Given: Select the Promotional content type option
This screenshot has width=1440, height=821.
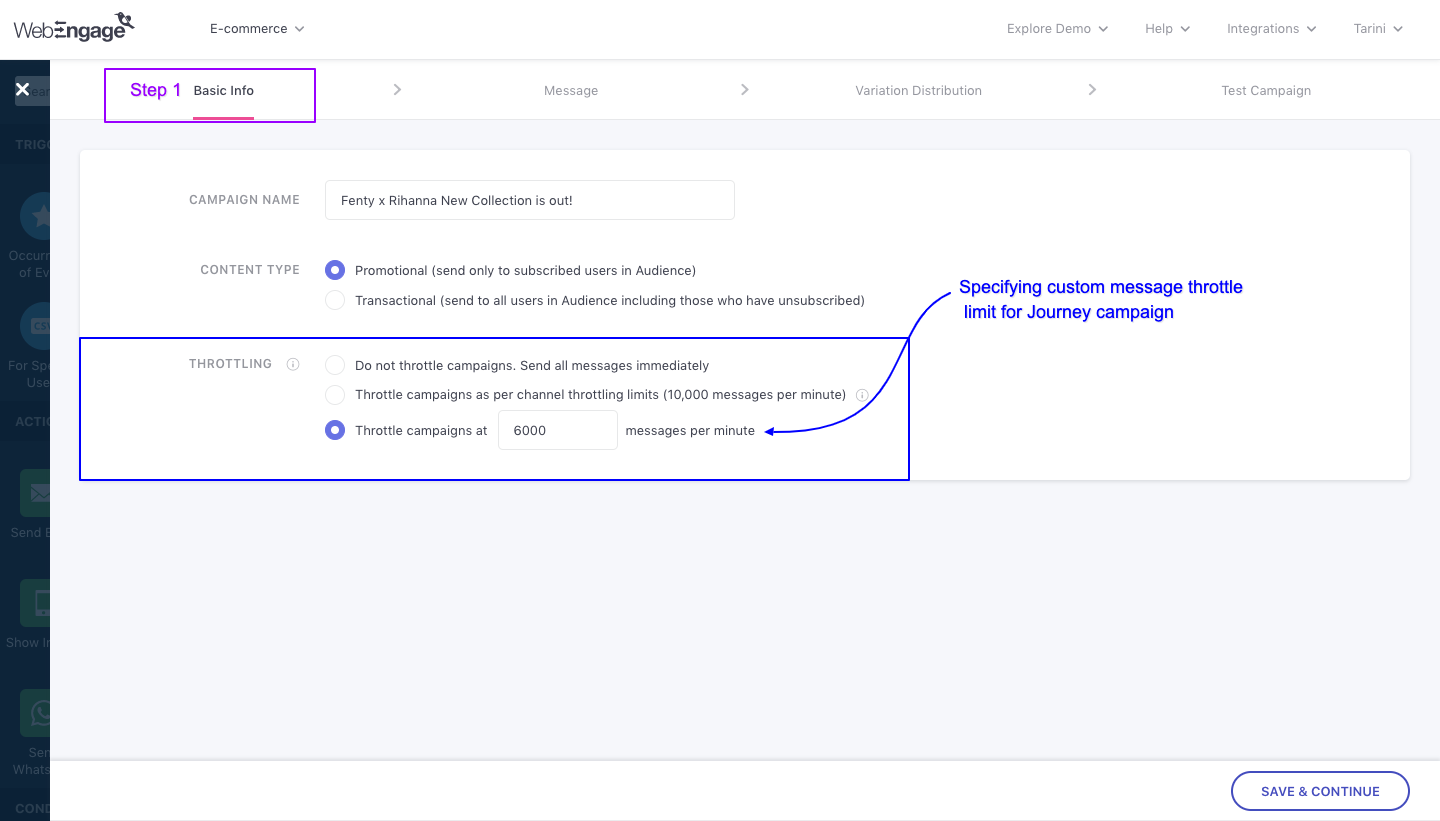Looking at the screenshot, I should coord(335,270).
